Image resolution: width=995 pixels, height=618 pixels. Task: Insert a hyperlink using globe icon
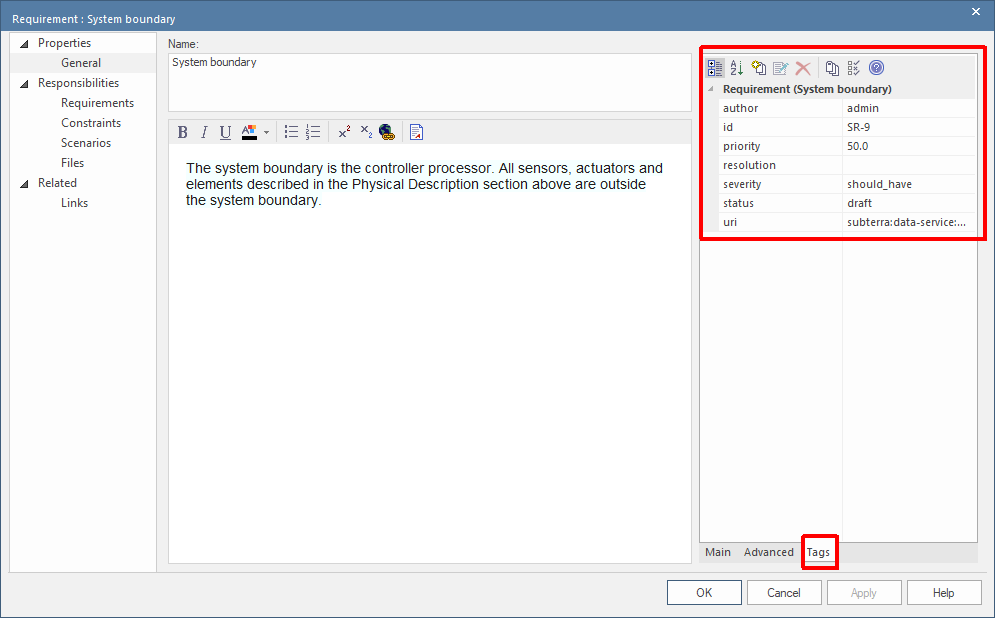pyautogui.click(x=387, y=132)
